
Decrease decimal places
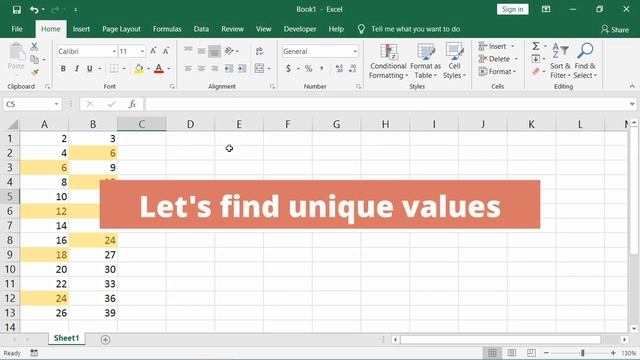click(353, 69)
